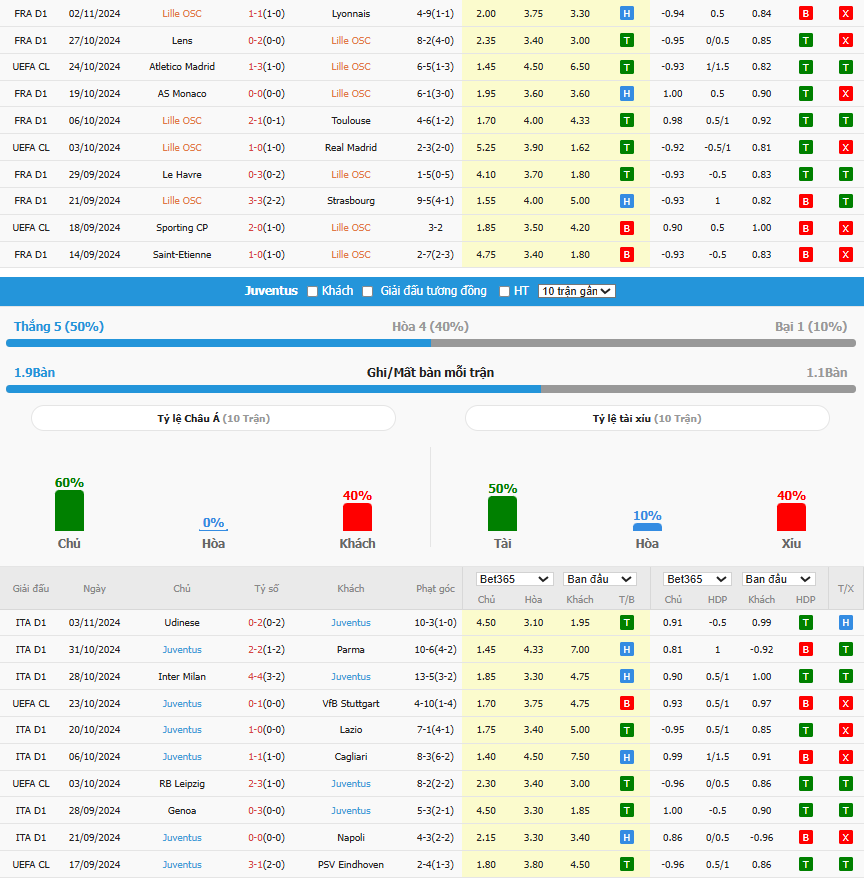Click the T/B column T badge in the Udinese row
Screen dimensions: 866x880
626,622
